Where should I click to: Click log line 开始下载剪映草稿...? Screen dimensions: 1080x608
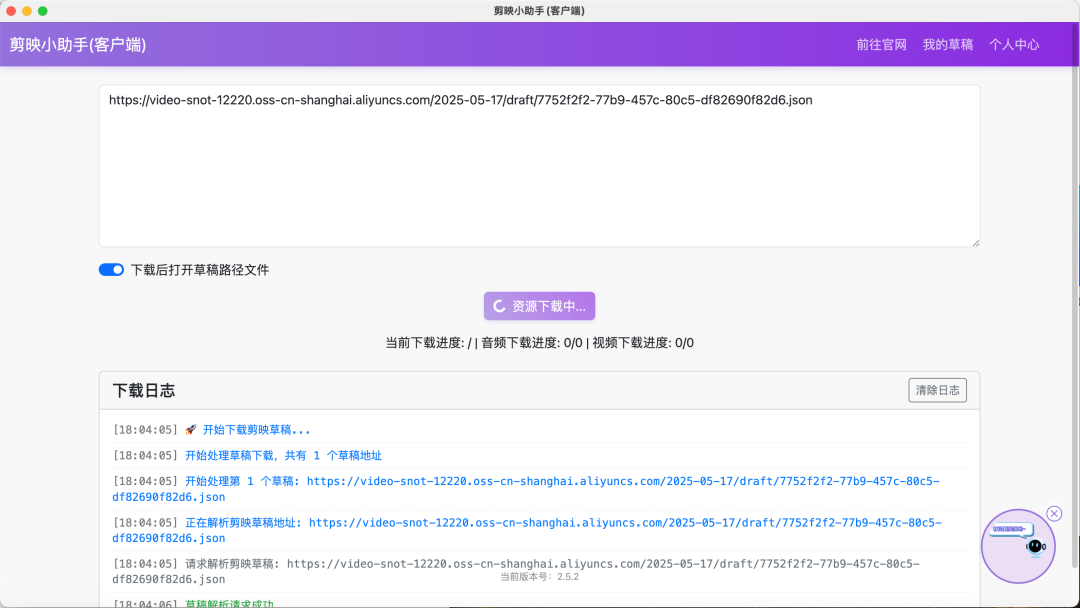click(x=256, y=430)
